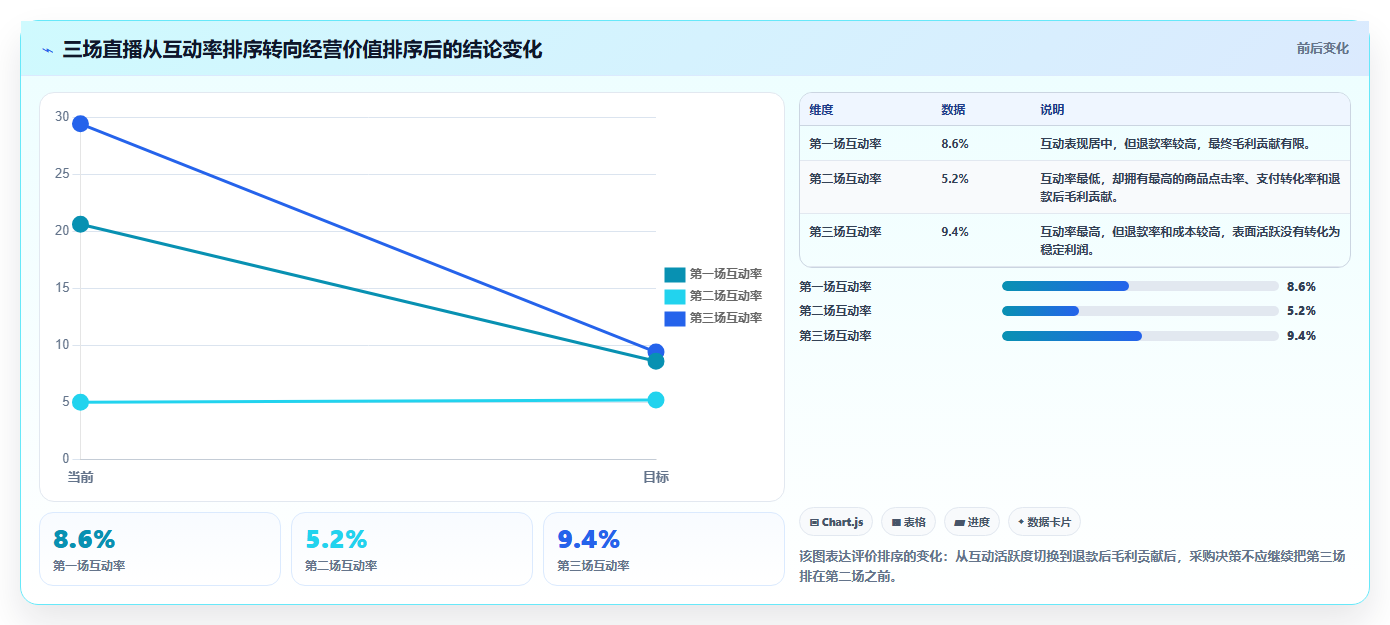Click the 表格 tag icon
Image resolution: width=1390 pixels, height=625 pixels.
[896, 522]
